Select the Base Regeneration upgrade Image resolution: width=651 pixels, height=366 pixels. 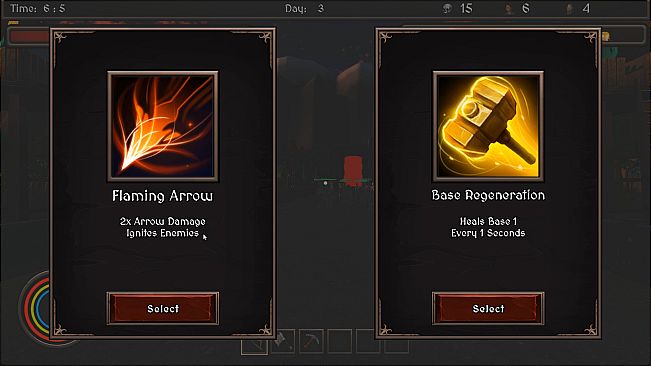(x=488, y=308)
